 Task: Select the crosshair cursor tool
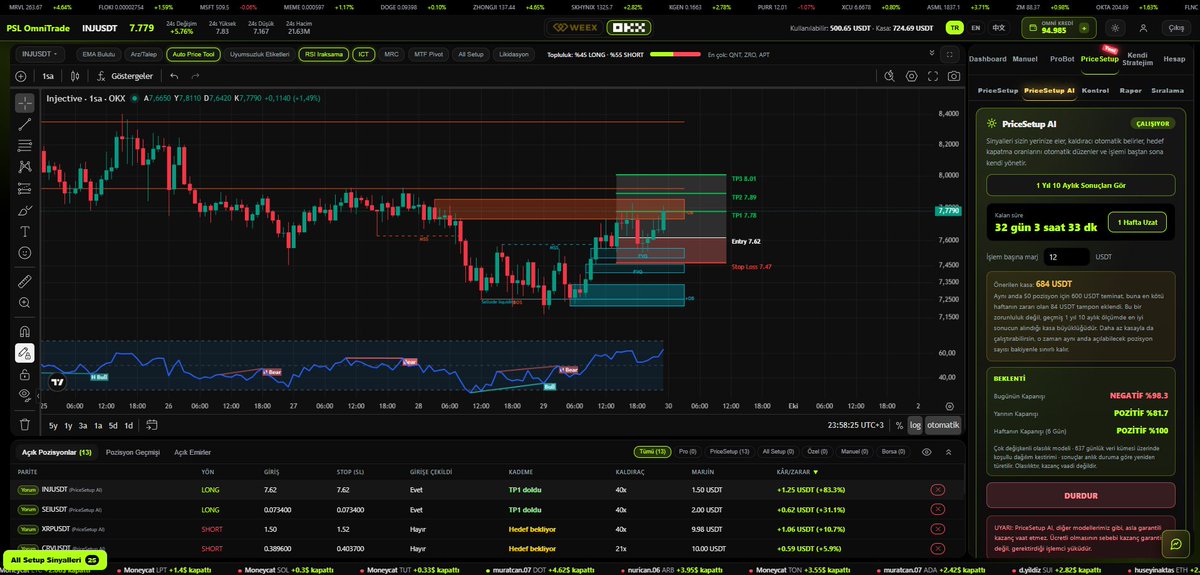tap(25, 101)
